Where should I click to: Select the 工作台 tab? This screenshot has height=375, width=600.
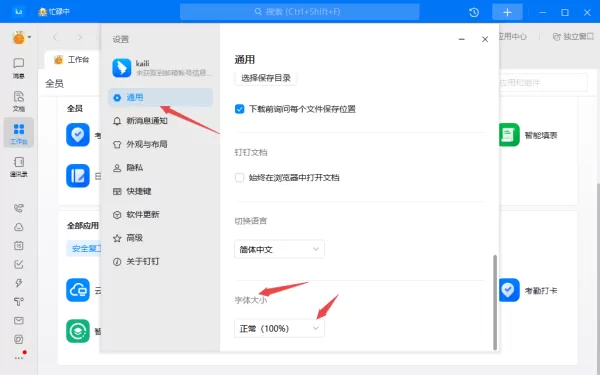point(72,60)
